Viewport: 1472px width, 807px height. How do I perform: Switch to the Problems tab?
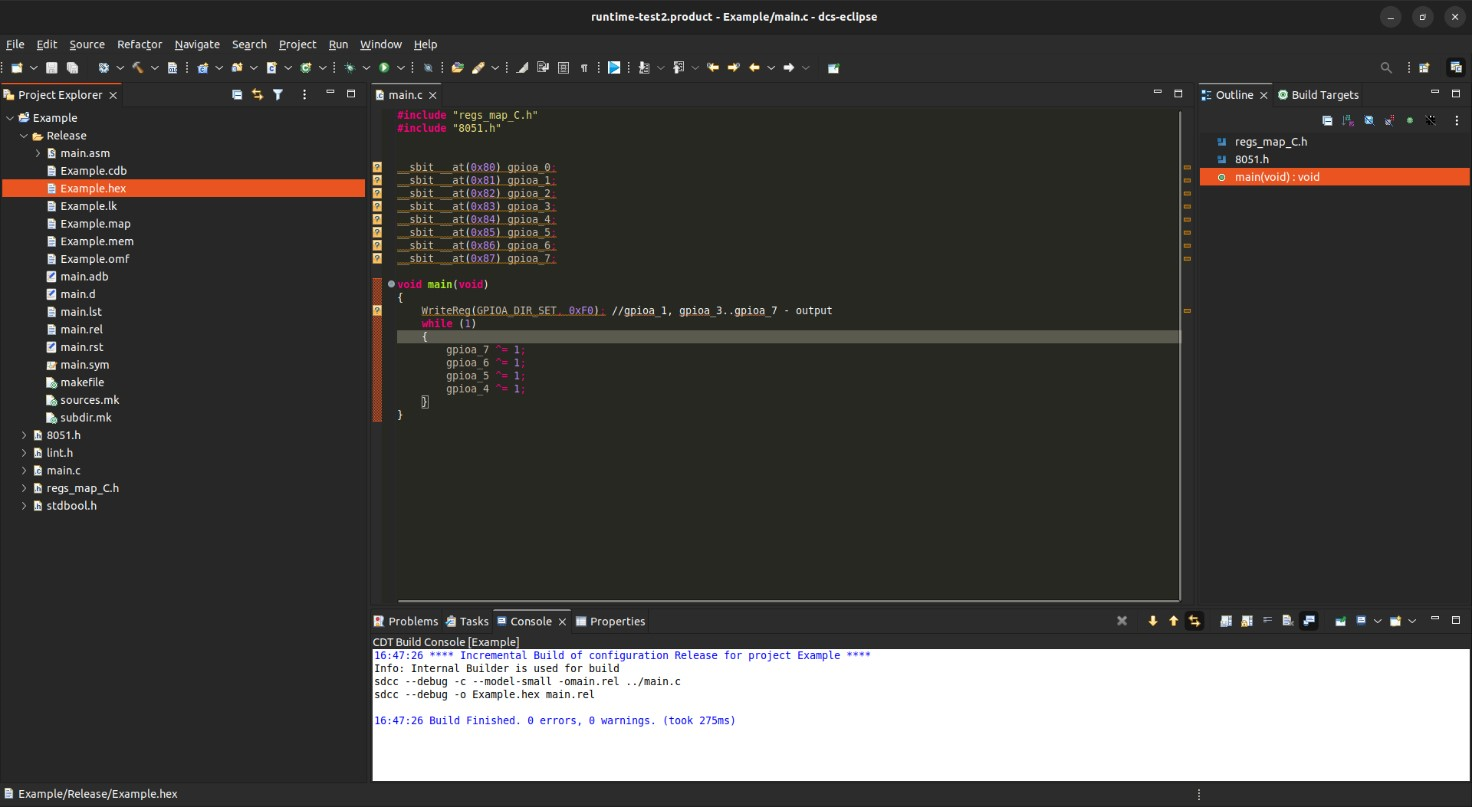405,621
